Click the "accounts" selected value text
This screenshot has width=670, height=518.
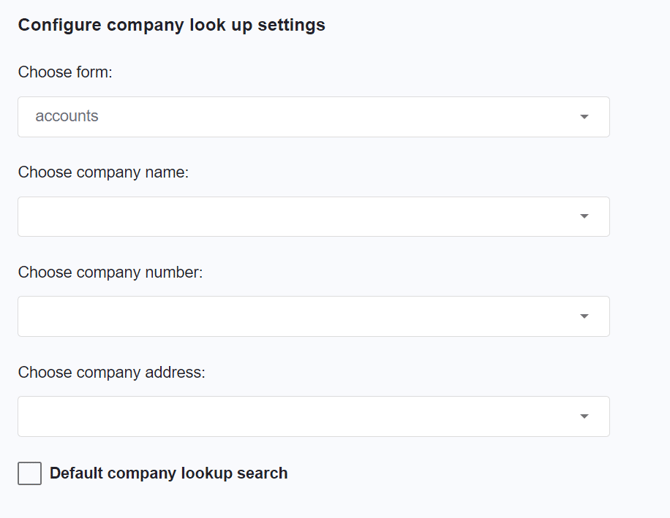(x=67, y=116)
